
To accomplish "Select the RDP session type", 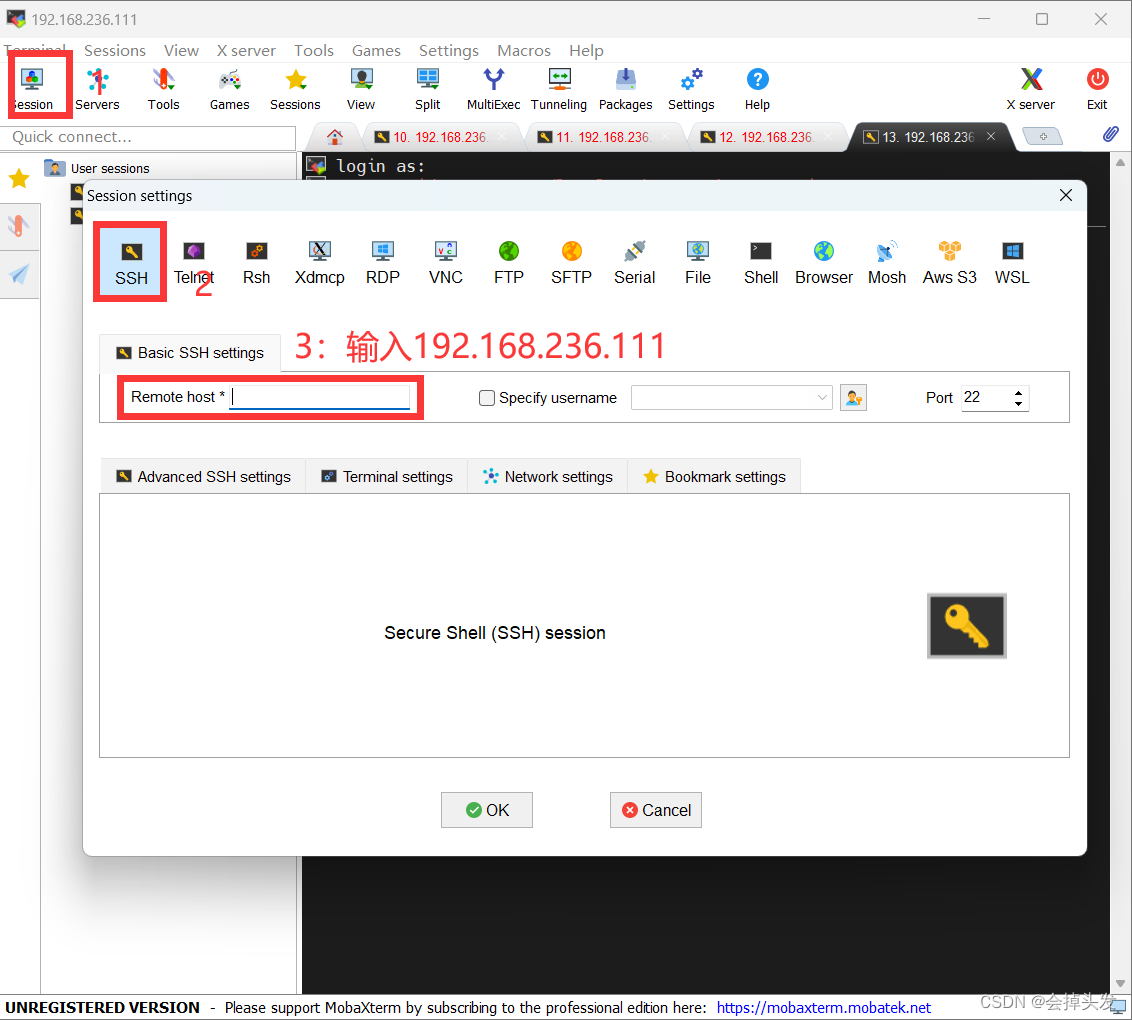I will 383,263.
